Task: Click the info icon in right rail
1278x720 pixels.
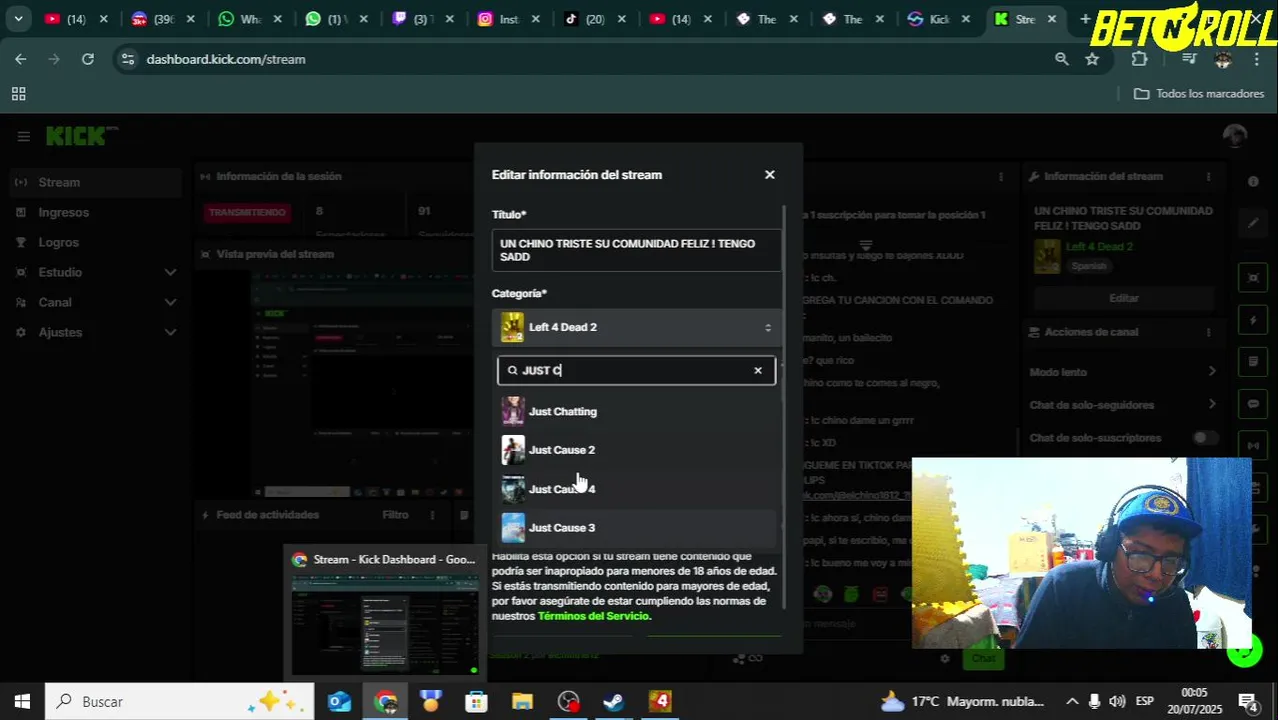Action: (1253, 182)
